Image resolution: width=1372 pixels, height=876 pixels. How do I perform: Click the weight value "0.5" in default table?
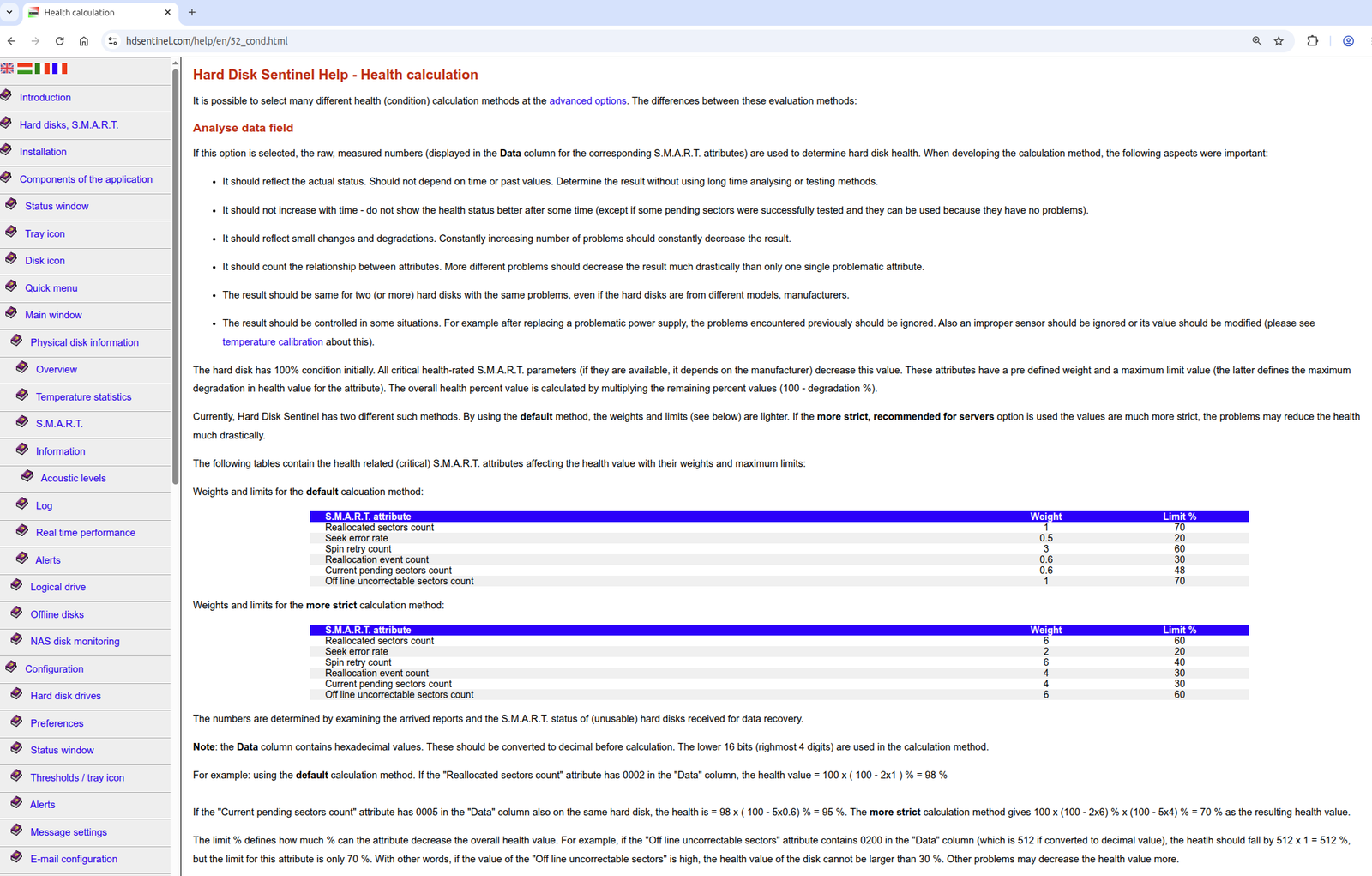point(1046,539)
